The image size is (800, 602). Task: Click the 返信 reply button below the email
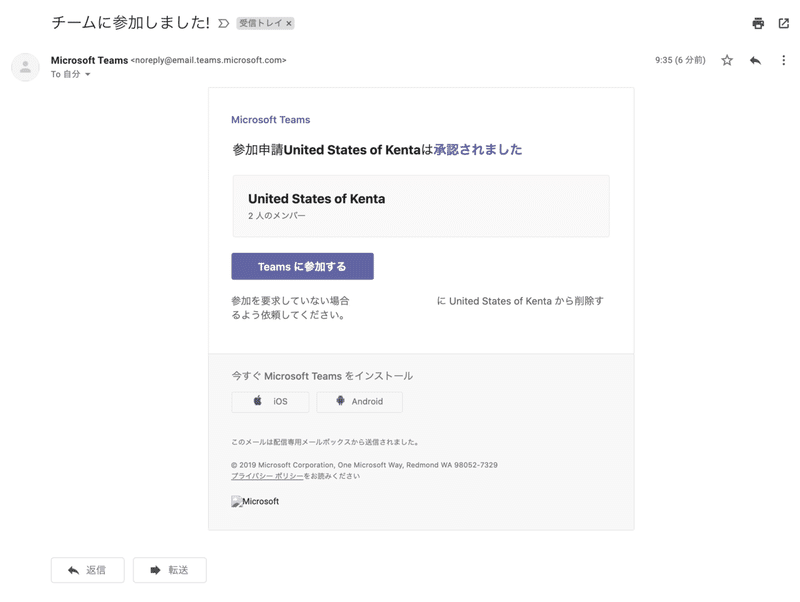click(x=88, y=570)
